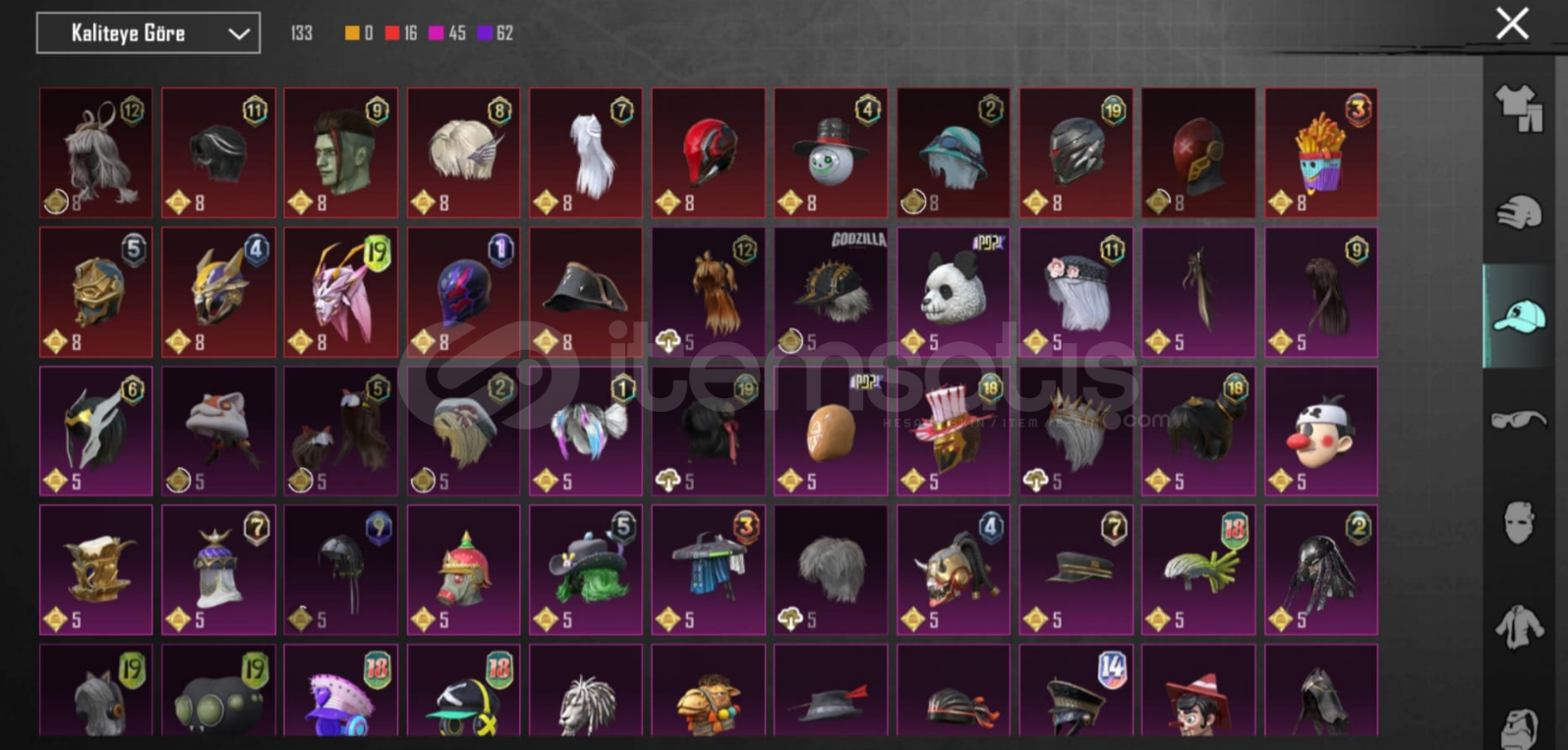1568x750 pixels.
Task: Open the jacket category icon in sidebar
Action: [1520, 627]
